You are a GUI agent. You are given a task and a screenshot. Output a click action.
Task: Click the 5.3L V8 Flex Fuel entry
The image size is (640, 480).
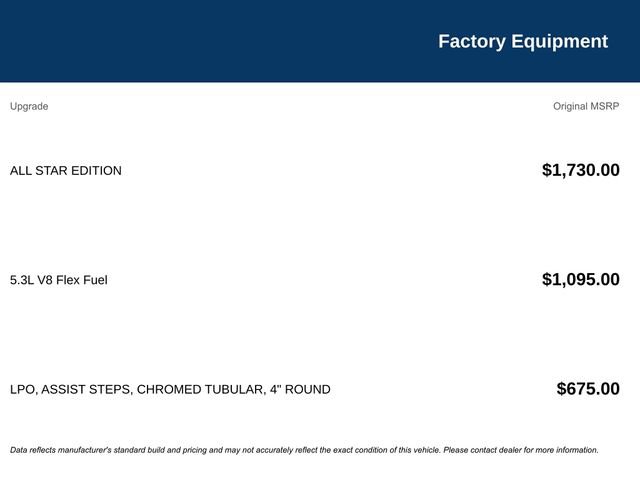click(59, 280)
